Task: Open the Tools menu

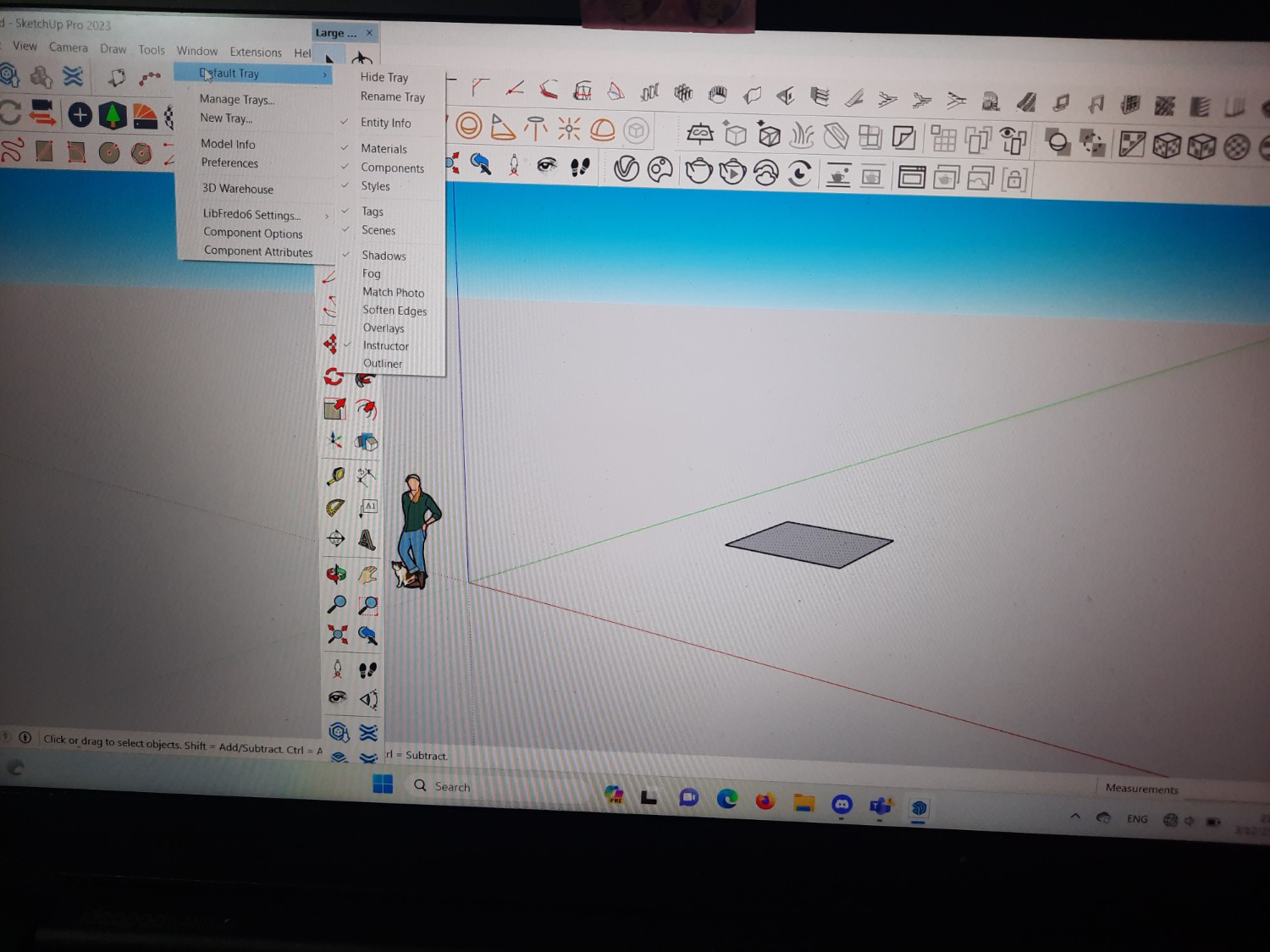Action: coord(152,50)
